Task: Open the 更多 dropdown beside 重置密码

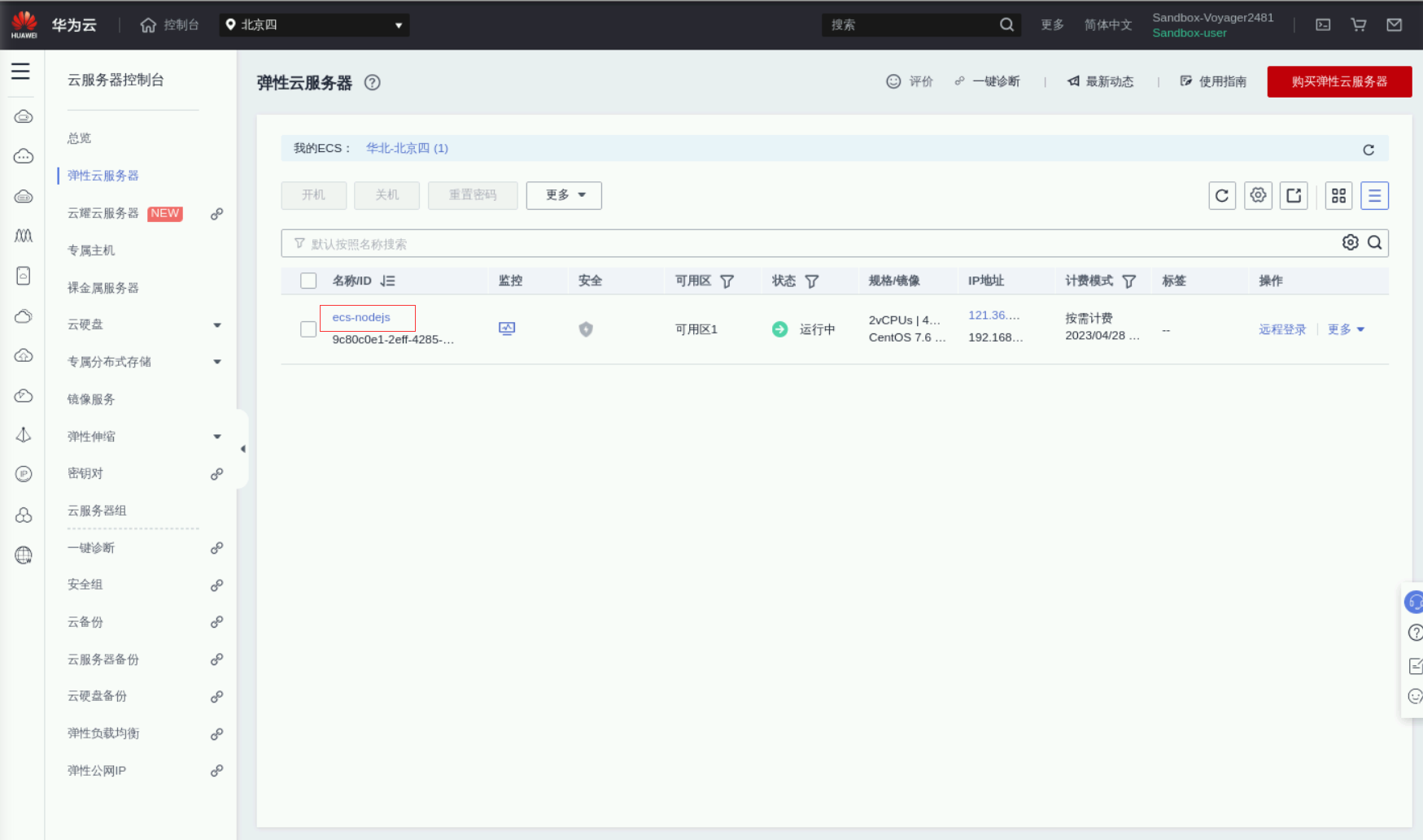Action: pos(564,195)
